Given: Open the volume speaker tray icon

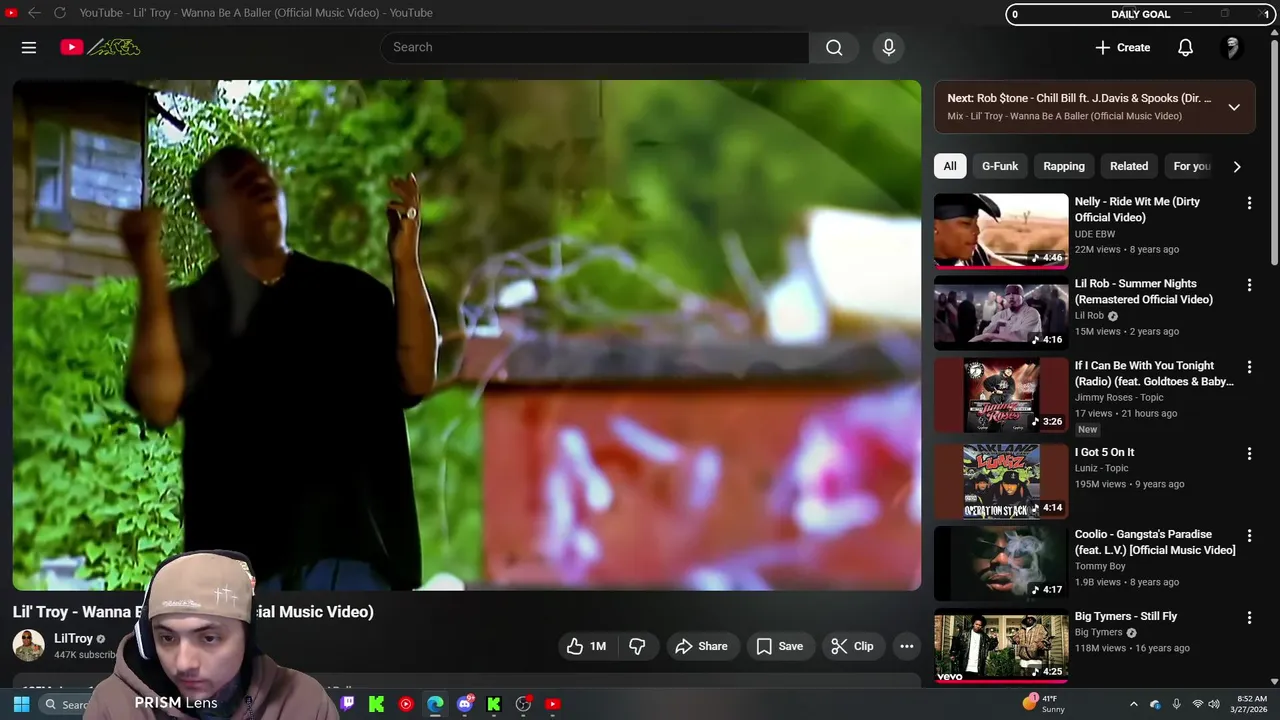Looking at the screenshot, I should click(1214, 704).
